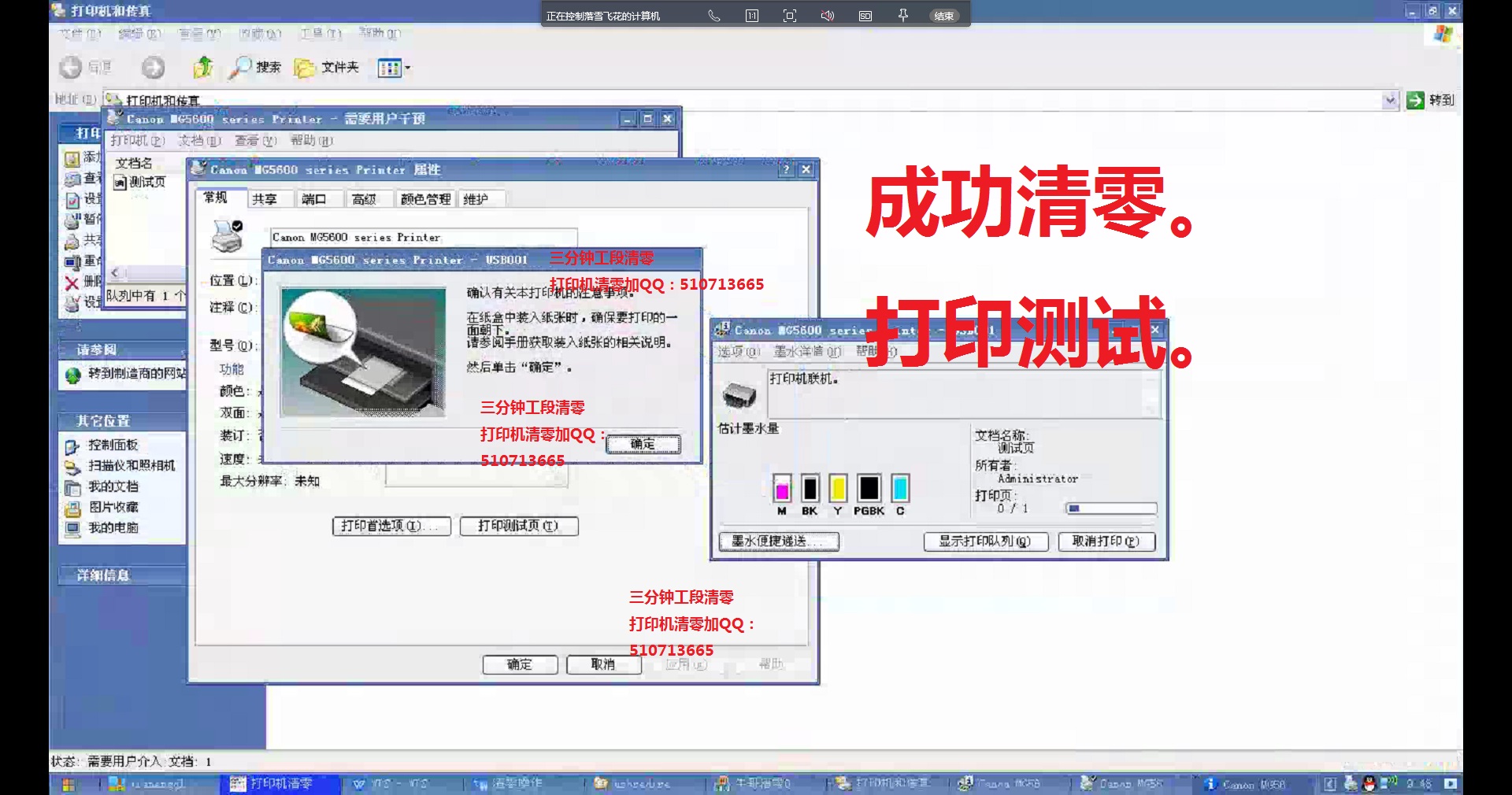Open 墨水详情 menu in status monitor
1512x795 pixels.
(808, 352)
